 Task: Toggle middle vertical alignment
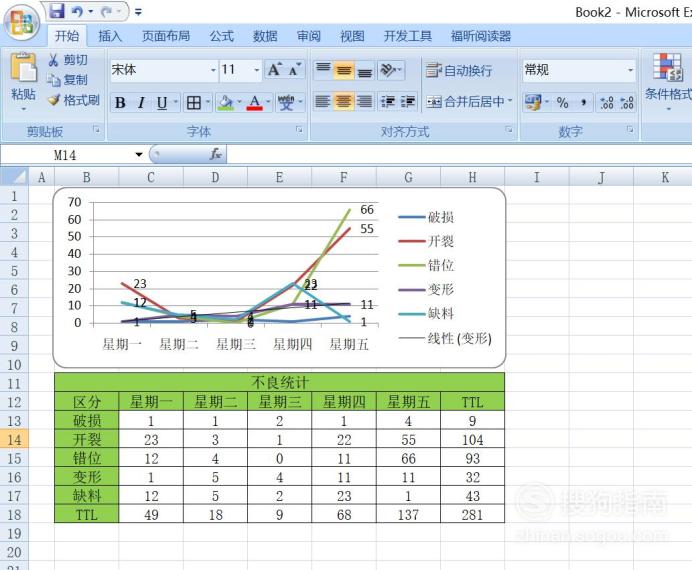coord(344,70)
